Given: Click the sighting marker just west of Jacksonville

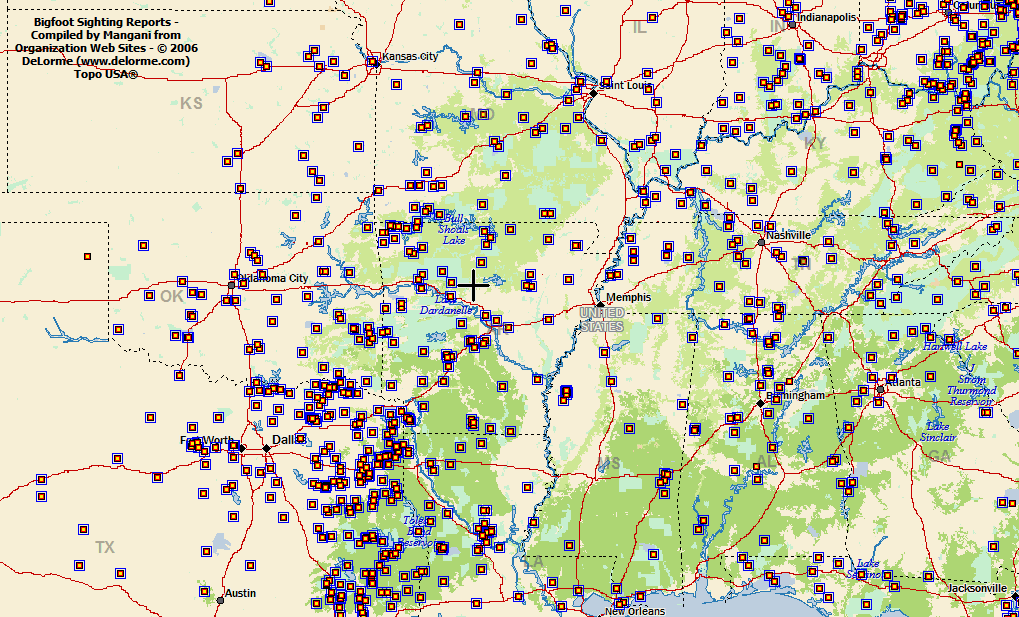Looking at the screenshot, I should 929,576.
